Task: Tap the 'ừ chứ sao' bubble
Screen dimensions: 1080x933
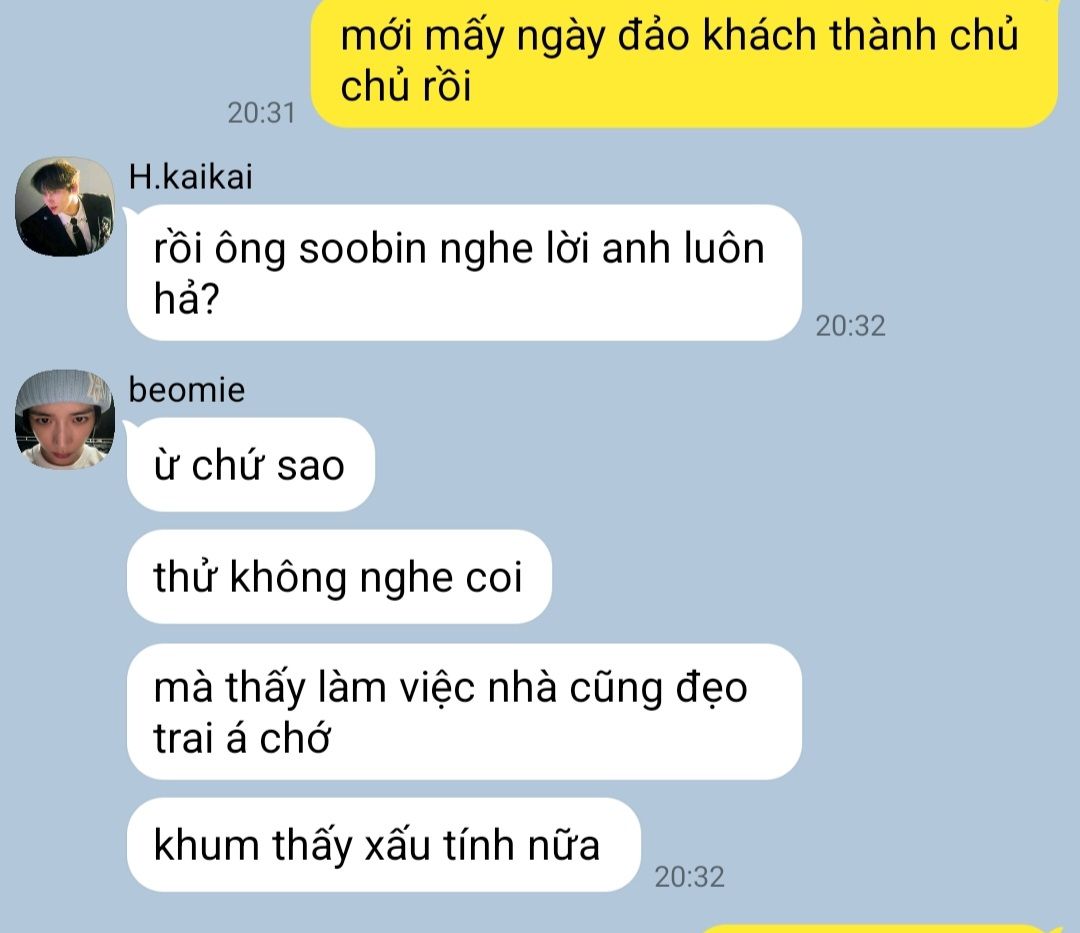Action: click(251, 465)
